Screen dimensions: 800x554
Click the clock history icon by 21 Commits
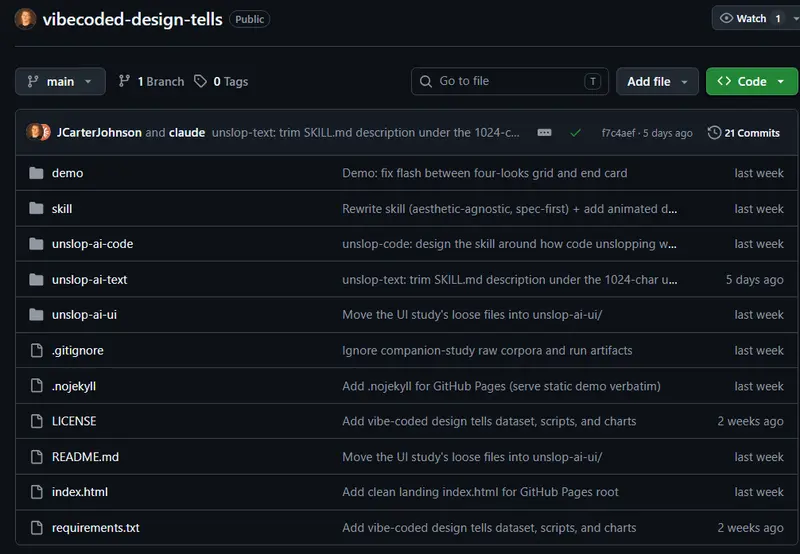(x=714, y=133)
